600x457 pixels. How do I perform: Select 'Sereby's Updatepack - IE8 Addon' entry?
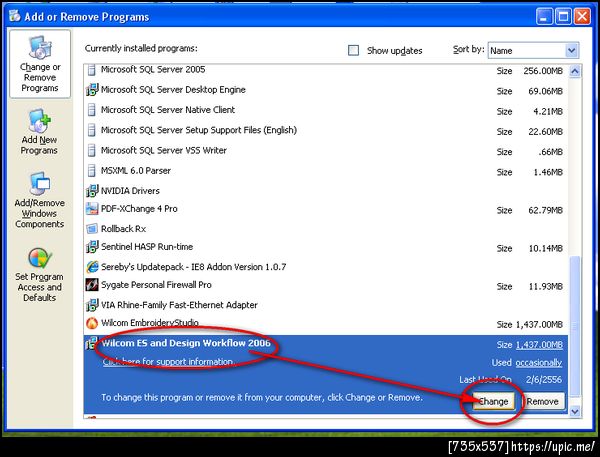pyautogui.click(x=193, y=267)
